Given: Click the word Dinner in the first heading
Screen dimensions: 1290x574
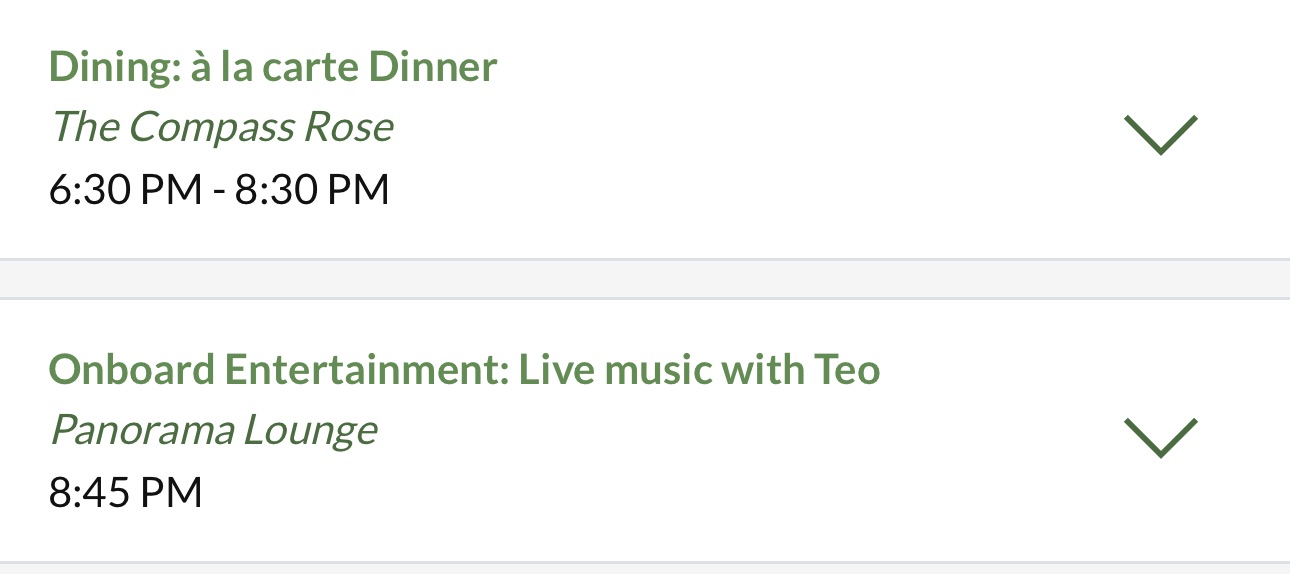Looking at the screenshot, I should 432,67.
